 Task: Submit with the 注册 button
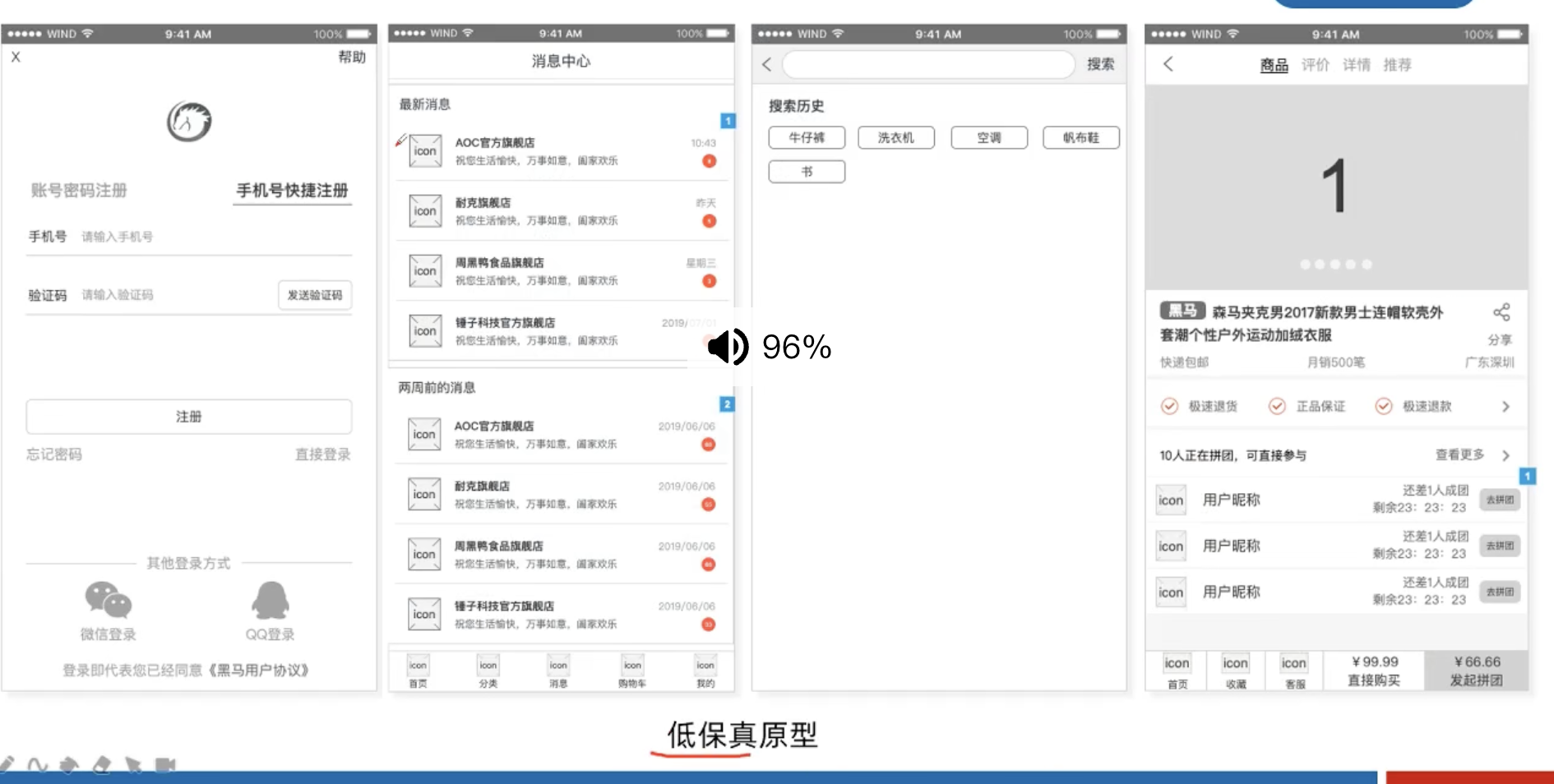189,417
